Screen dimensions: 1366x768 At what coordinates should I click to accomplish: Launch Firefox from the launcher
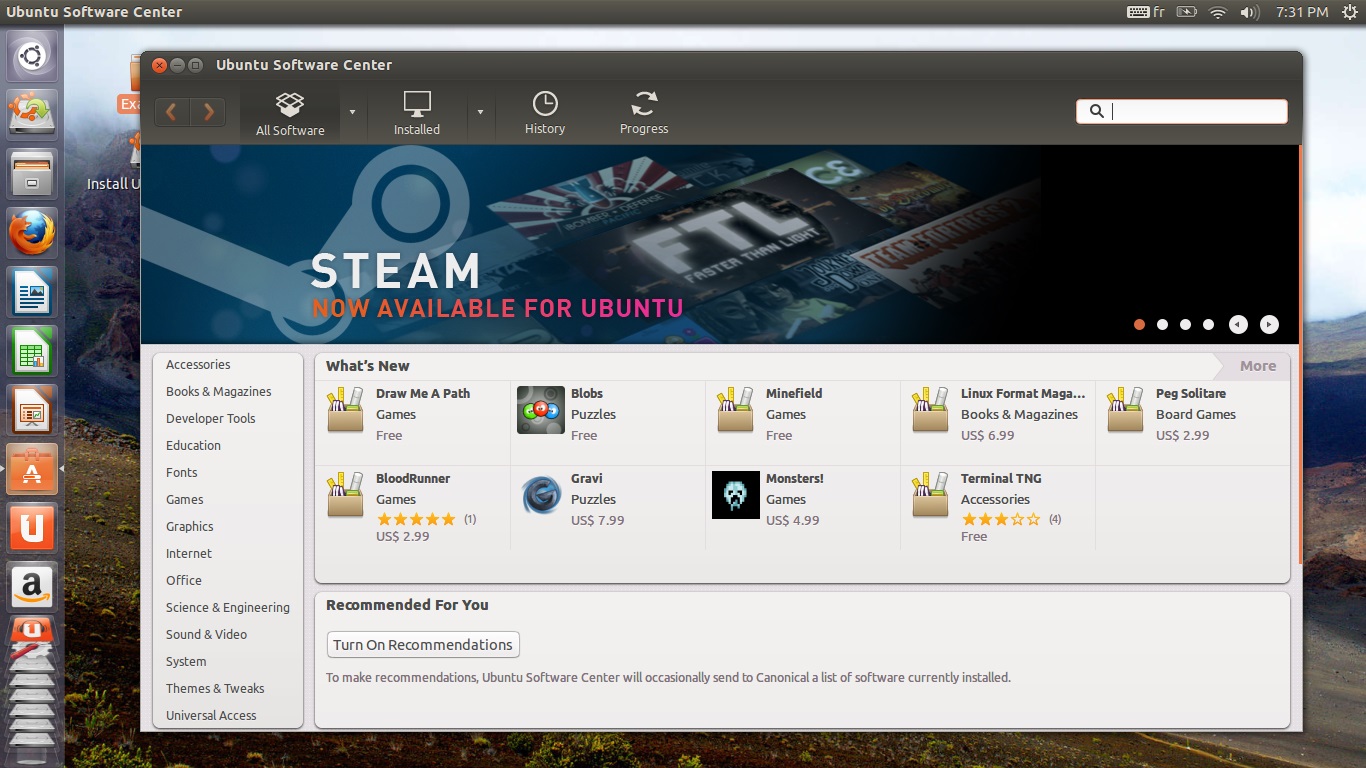click(32, 233)
